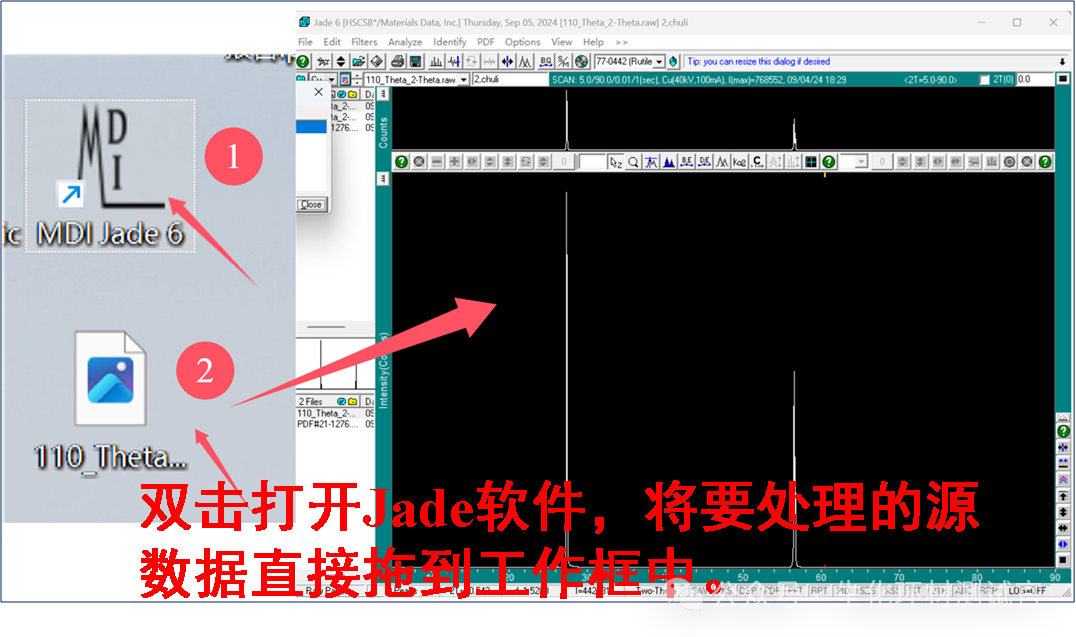1076x637 pixels.
Task: Click inside the 2,chuli text field
Action: click(x=510, y=80)
